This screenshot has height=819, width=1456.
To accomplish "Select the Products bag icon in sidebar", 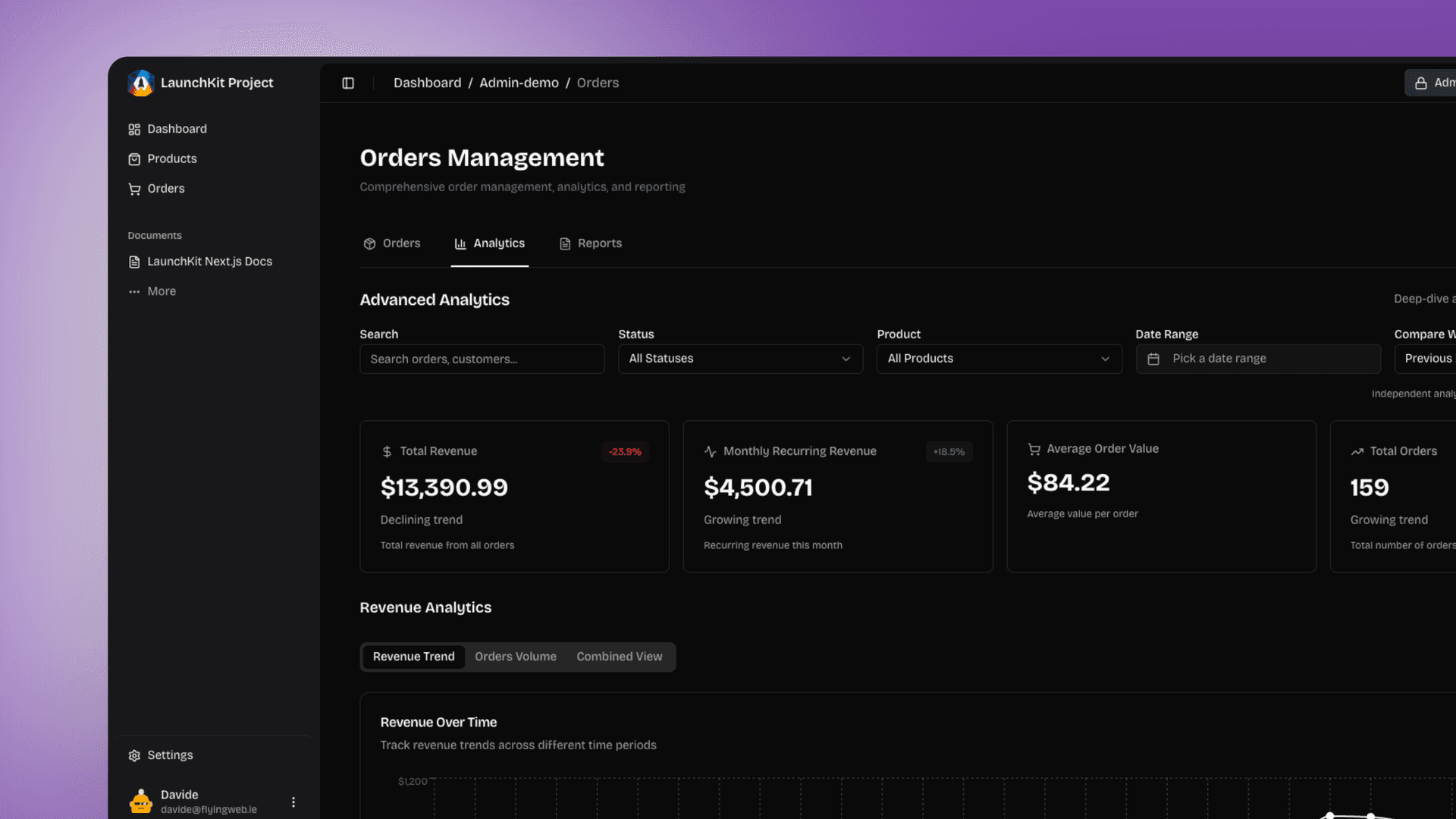I will [134, 159].
